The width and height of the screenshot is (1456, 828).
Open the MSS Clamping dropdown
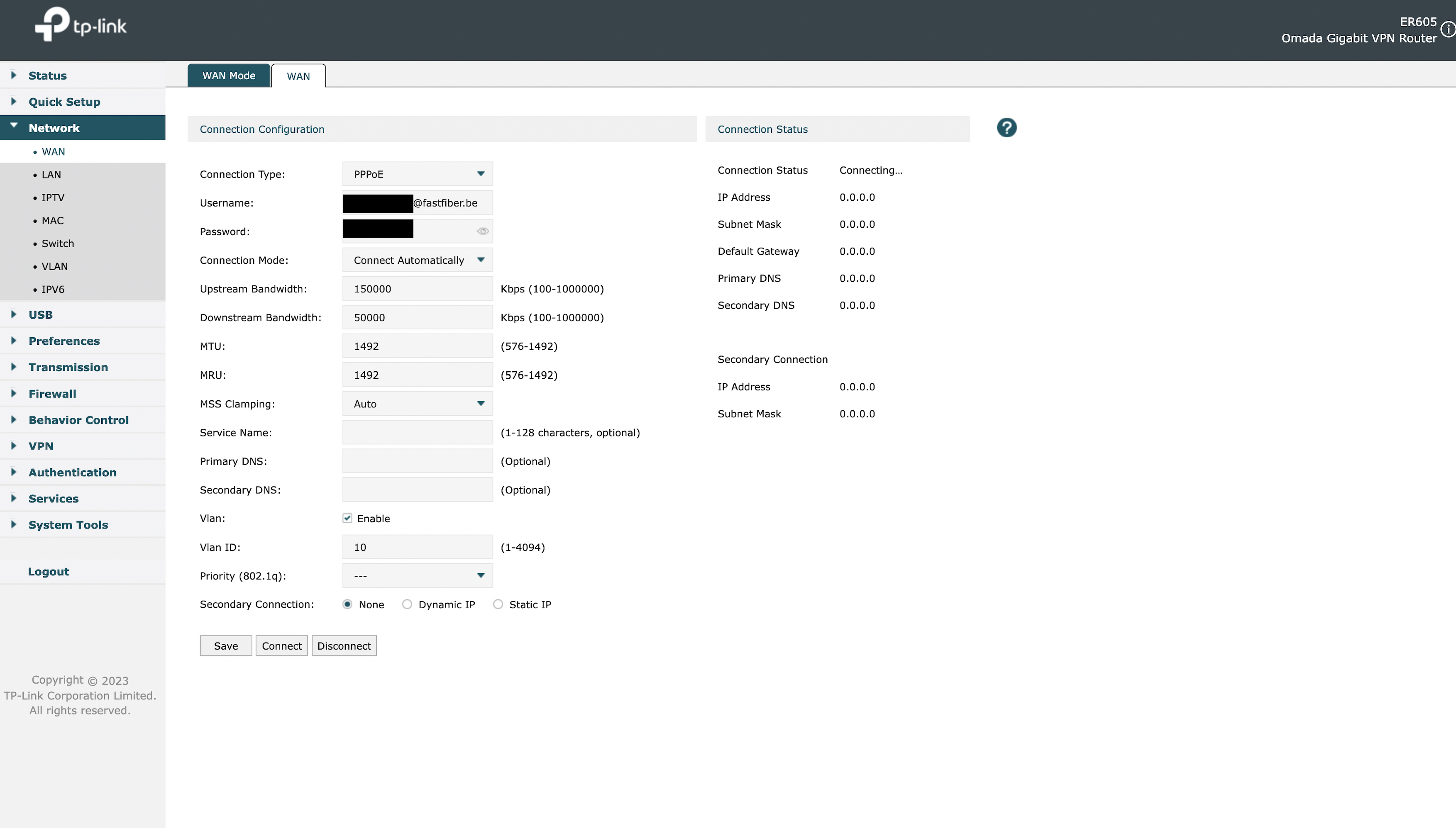coord(417,404)
